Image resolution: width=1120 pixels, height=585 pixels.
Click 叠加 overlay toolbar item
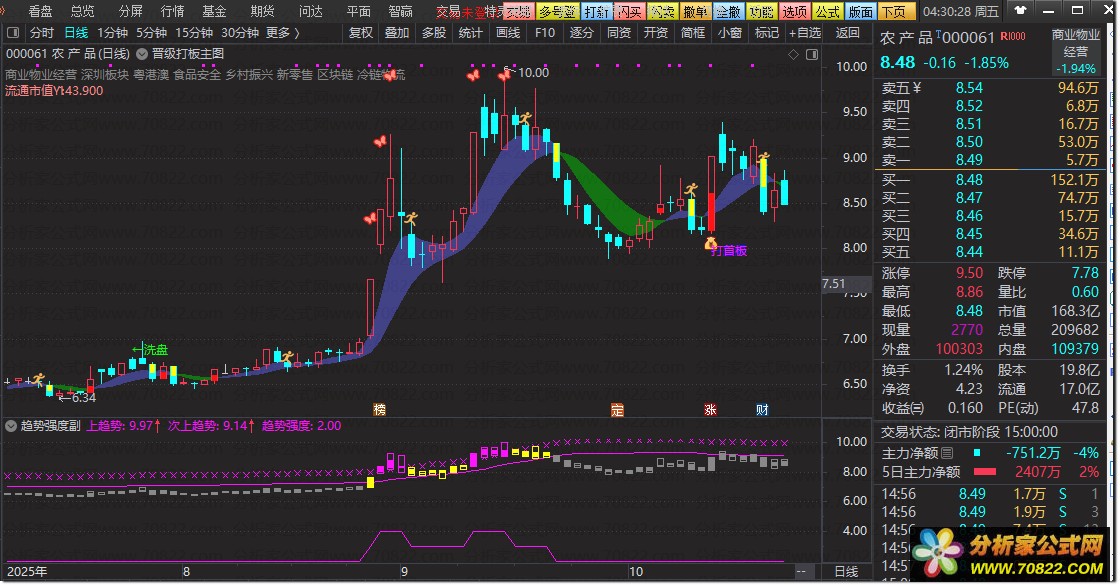tap(397, 33)
